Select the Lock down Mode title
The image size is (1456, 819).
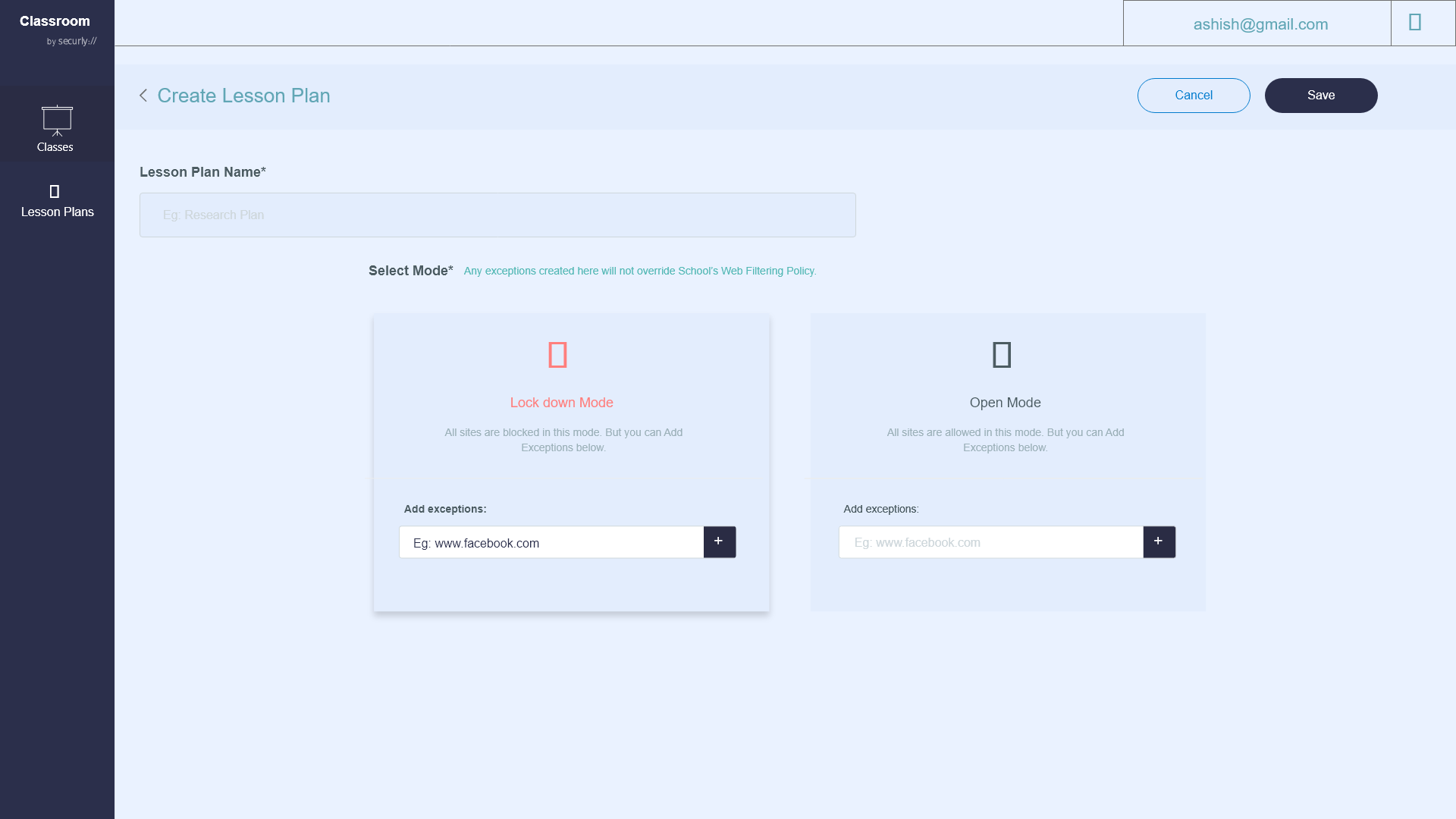coord(561,403)
